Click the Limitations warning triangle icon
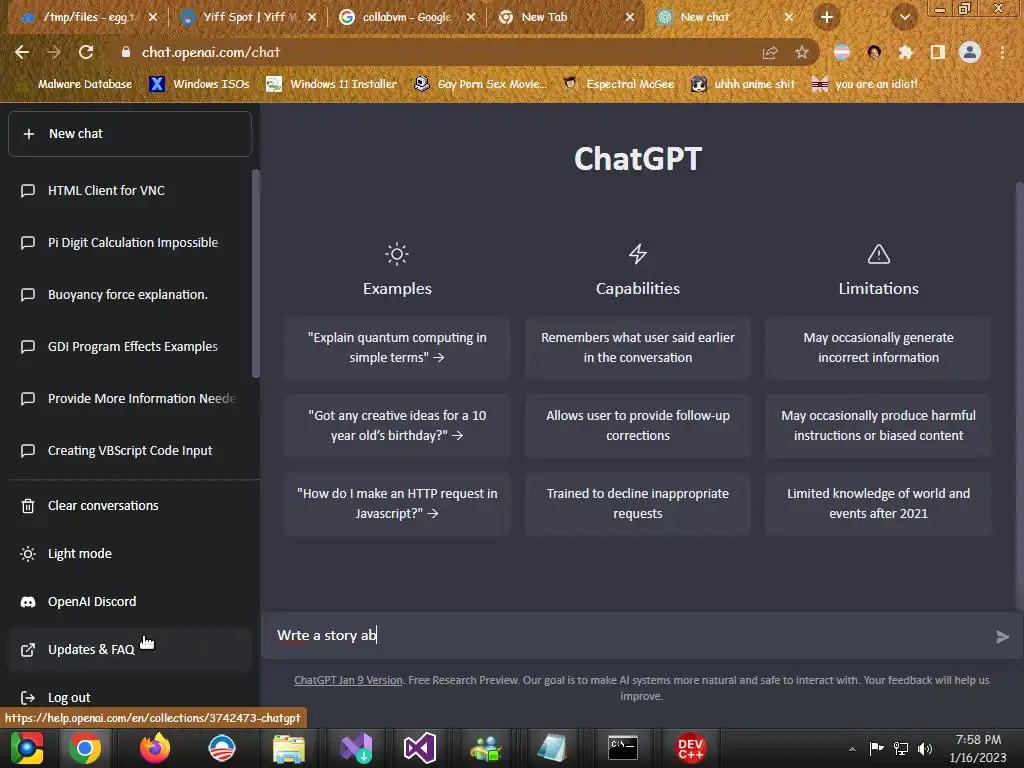The width and height of the screenshot is (1024, 768). coord(879,254)
